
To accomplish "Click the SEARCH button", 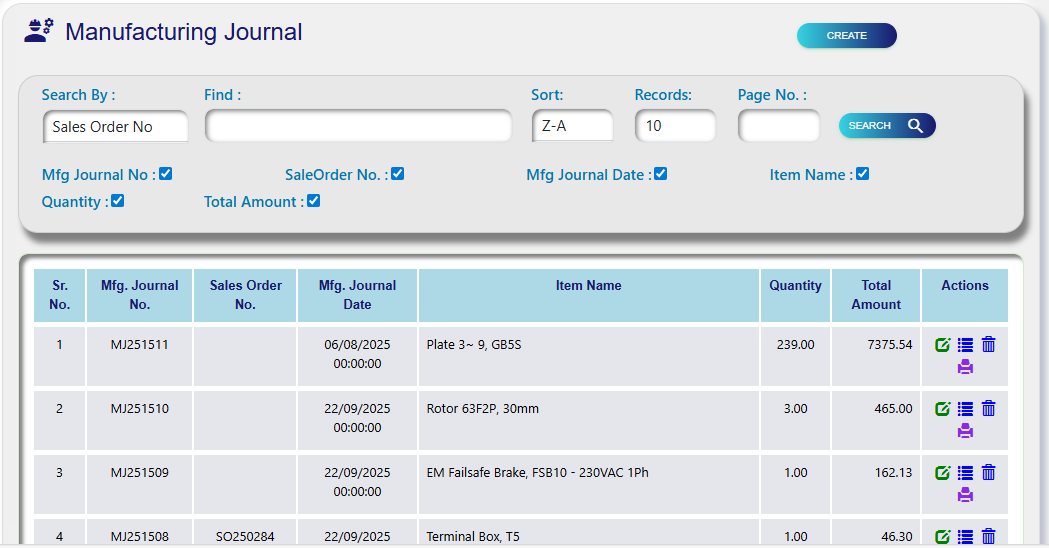I will [x=887, y=126].
